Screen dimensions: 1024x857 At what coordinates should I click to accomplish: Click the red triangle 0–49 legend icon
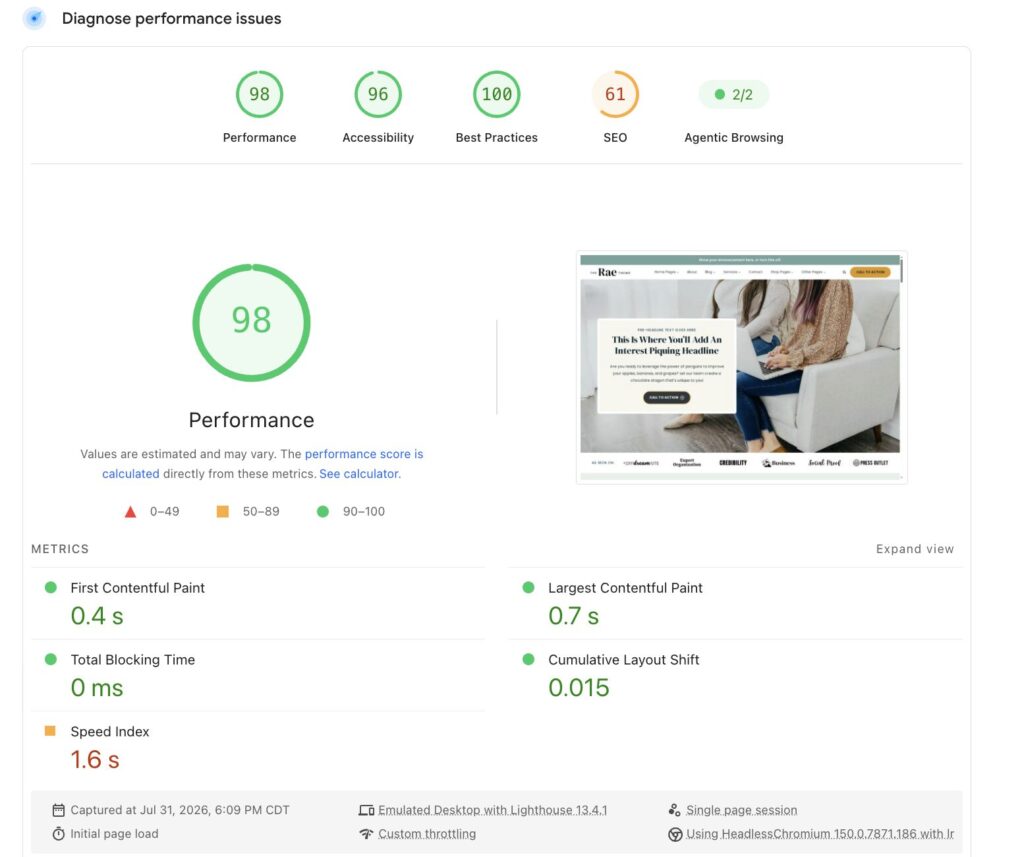pyautogui.click(x=131, y=511)
